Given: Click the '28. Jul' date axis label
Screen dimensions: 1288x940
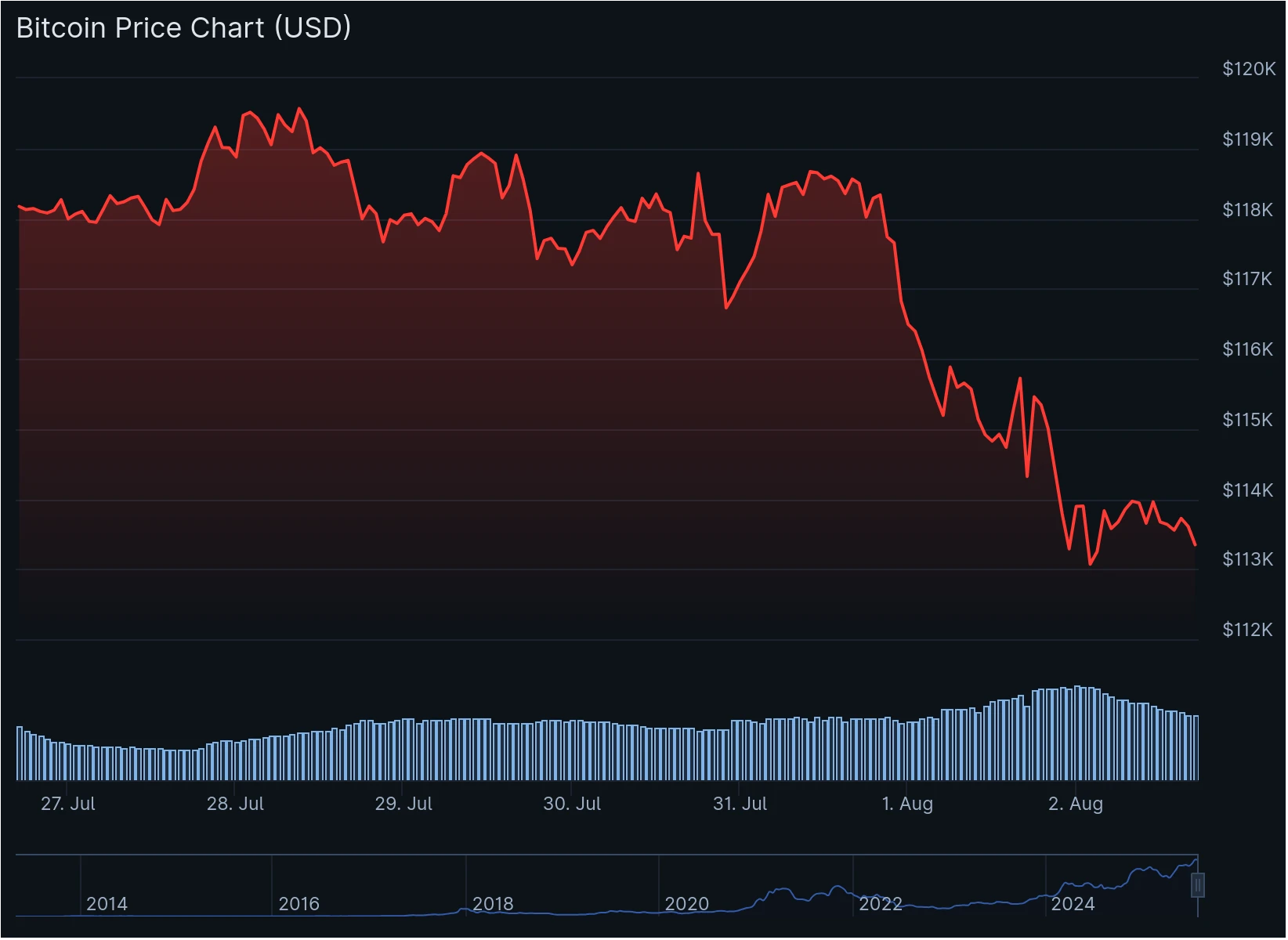Looking at the screenshot, I should pos(235,804).
